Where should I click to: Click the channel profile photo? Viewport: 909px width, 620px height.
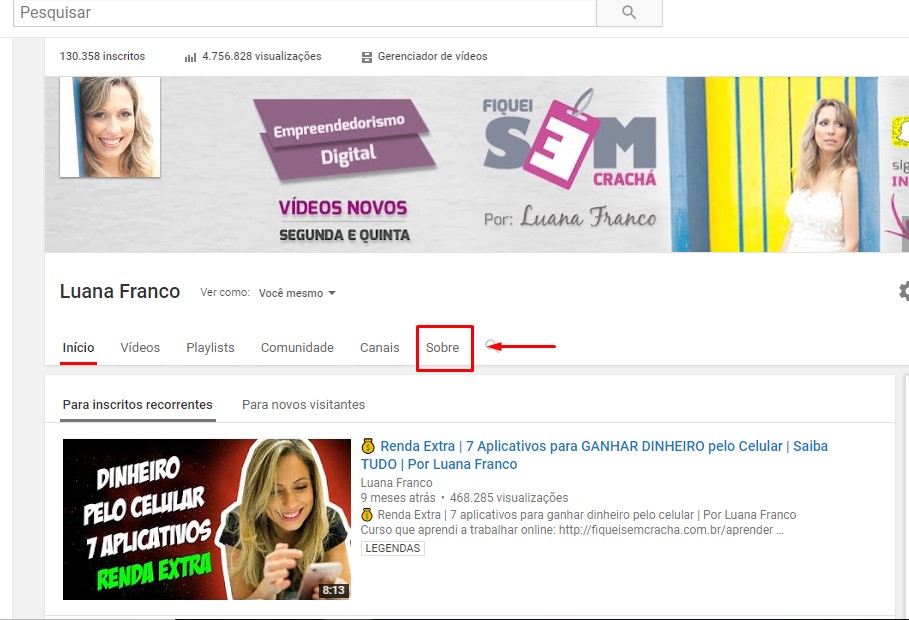click(x=110, y=127)
